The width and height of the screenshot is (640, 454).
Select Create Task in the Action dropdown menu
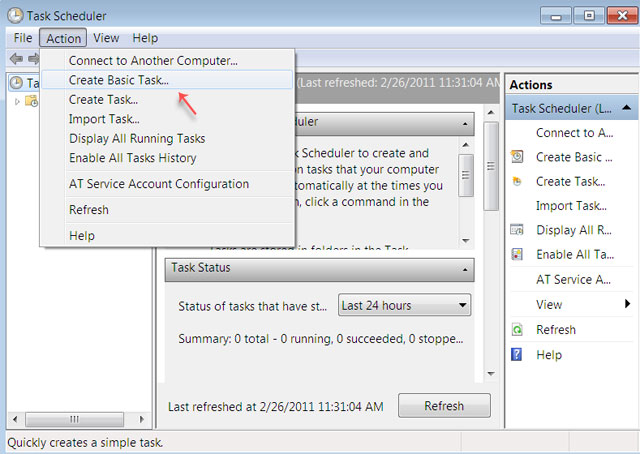(167, 100)
